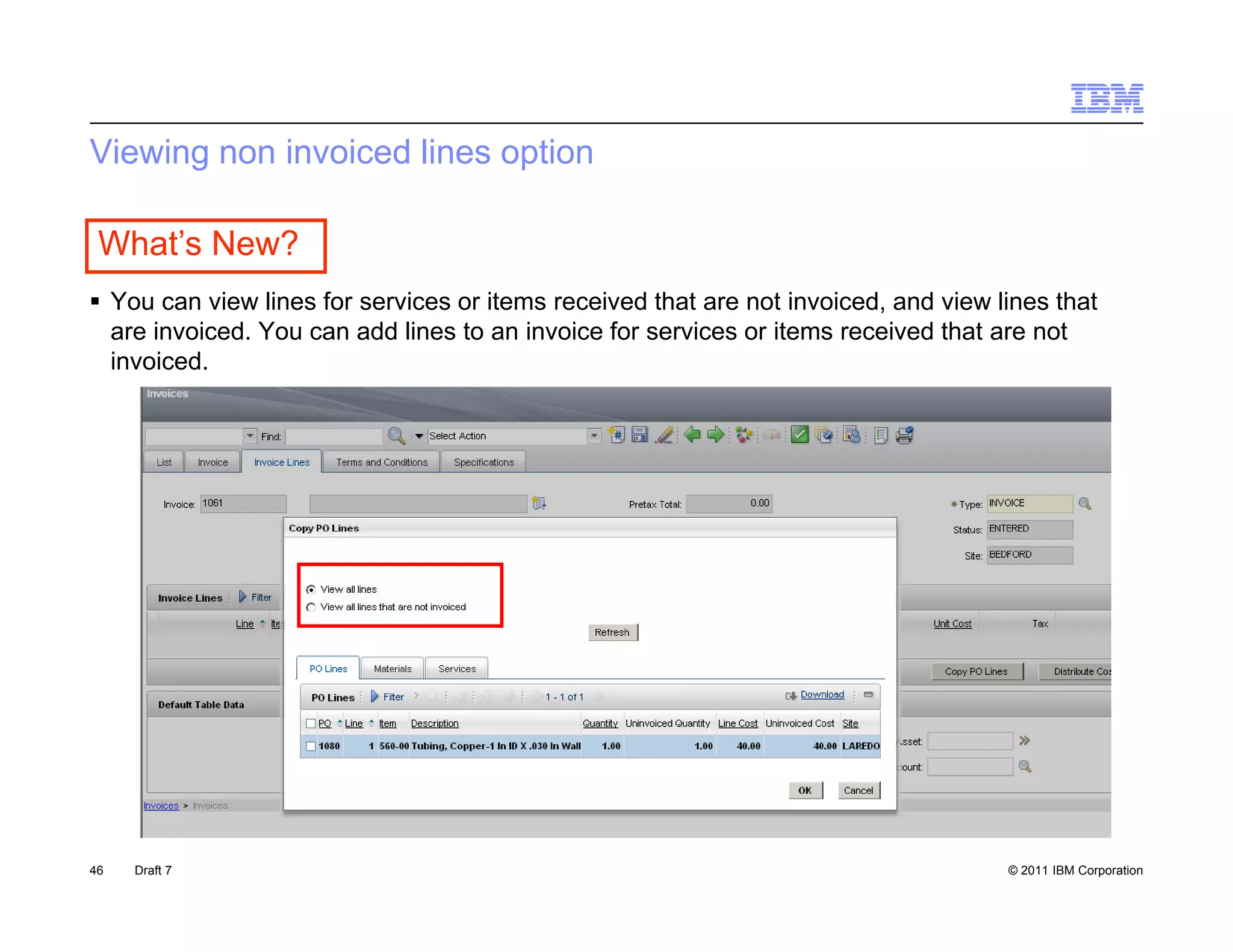Switch to the Materials tab in dialog
This screenshot has height=952, width=1233.
click(393, 669)
